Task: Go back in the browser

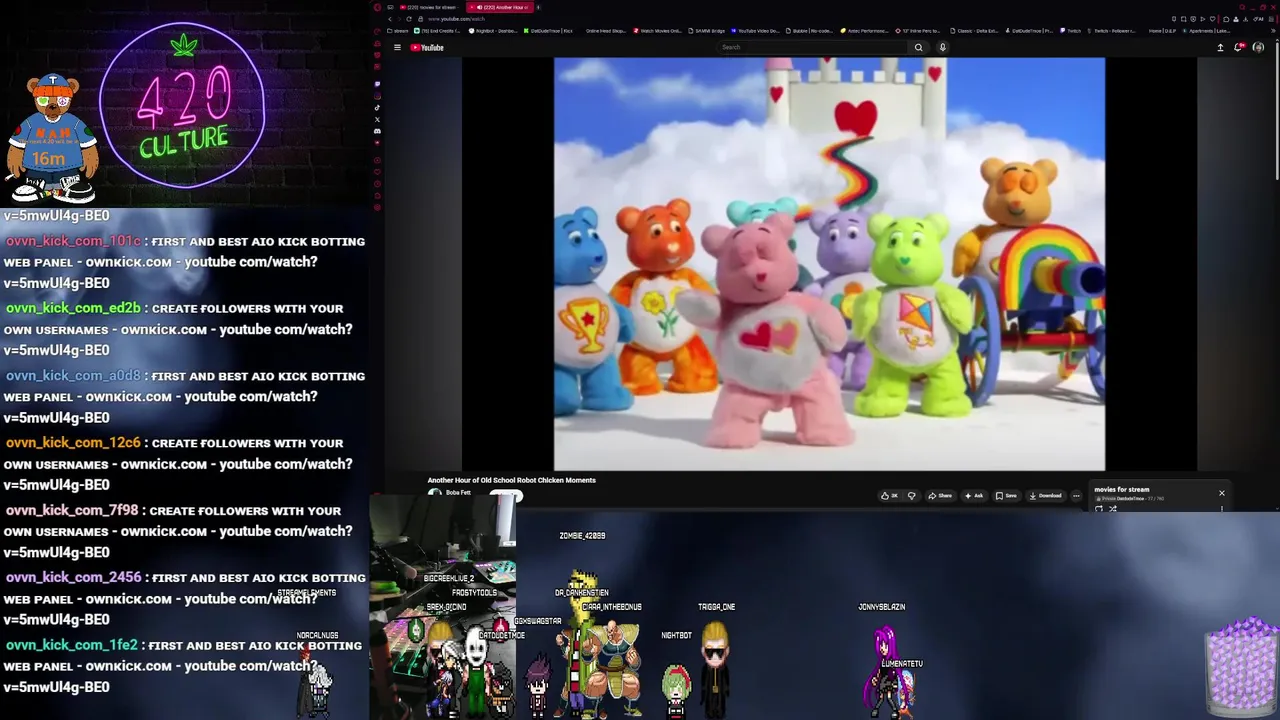Action: 390,19
